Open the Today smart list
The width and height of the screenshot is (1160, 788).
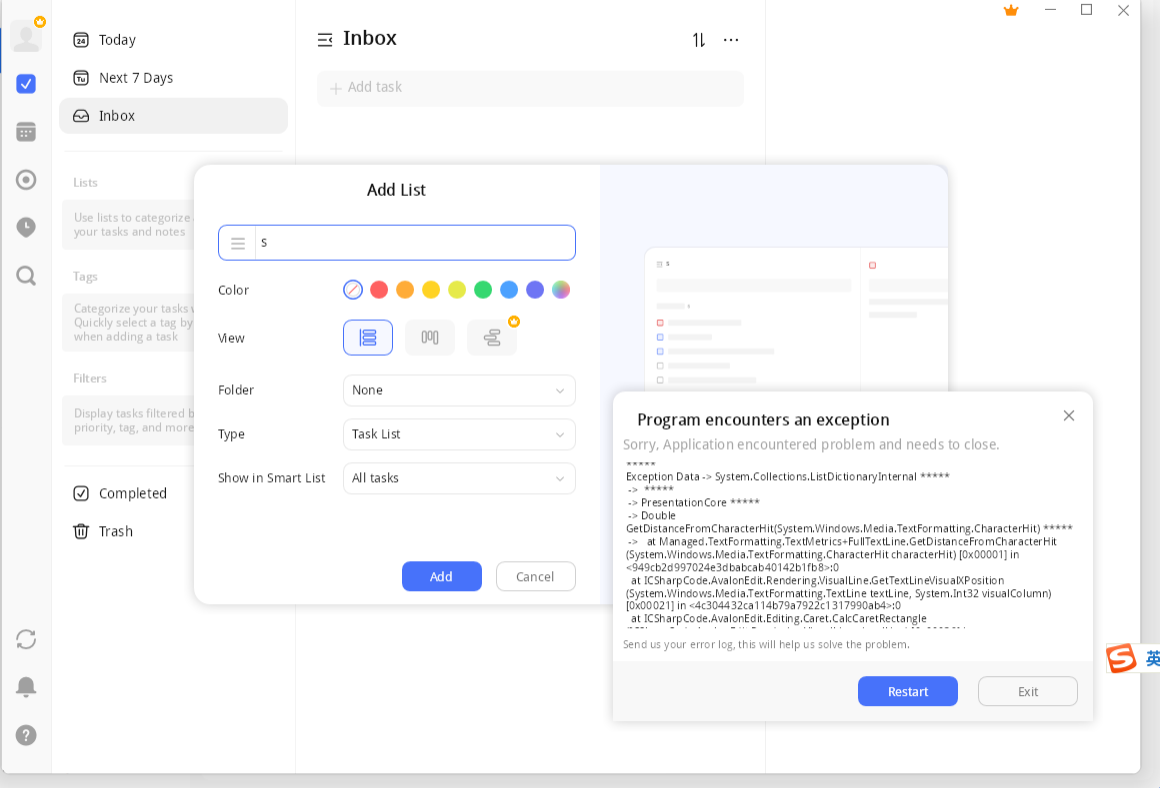coord(117,40)
